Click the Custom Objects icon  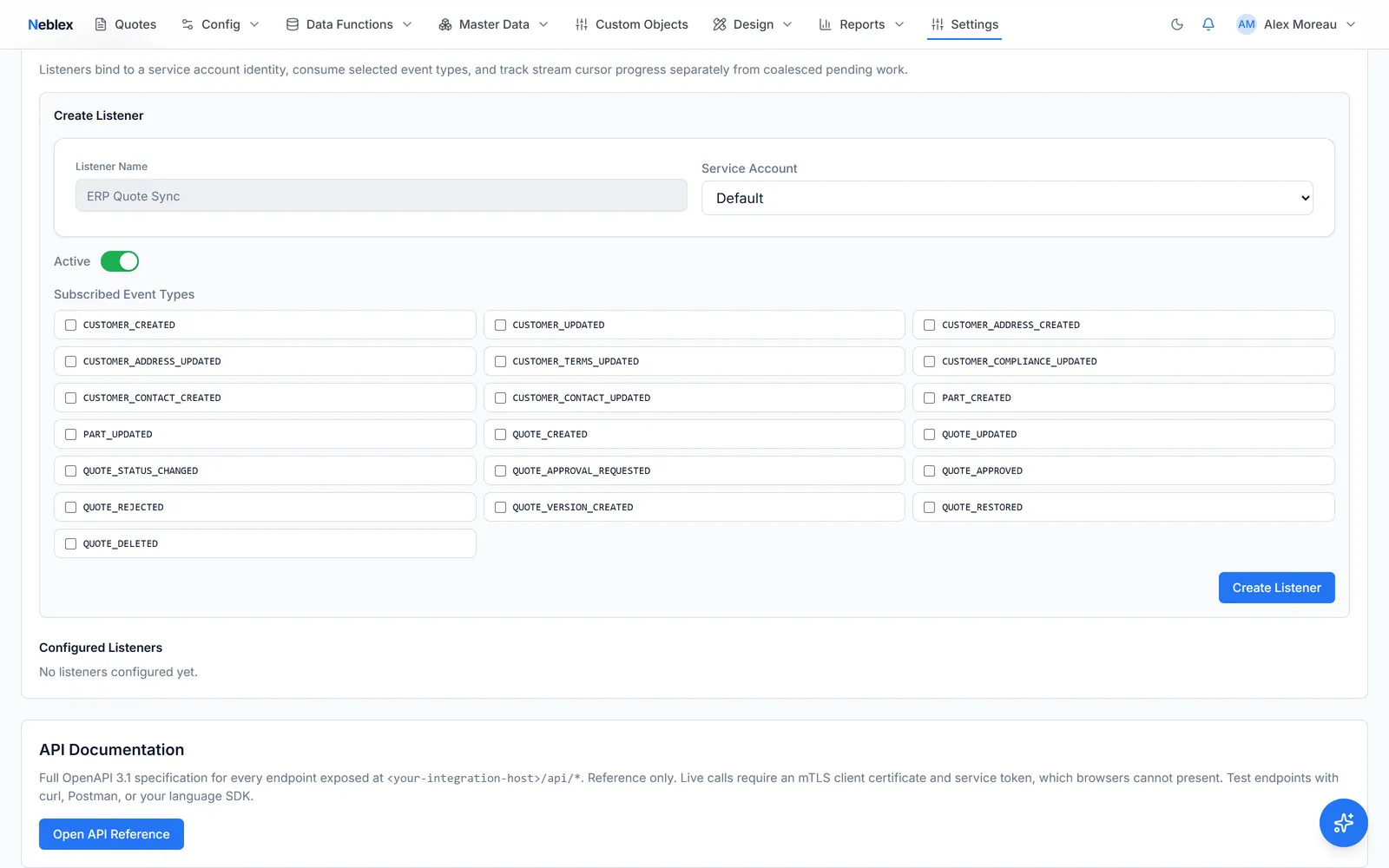(582, 24)
